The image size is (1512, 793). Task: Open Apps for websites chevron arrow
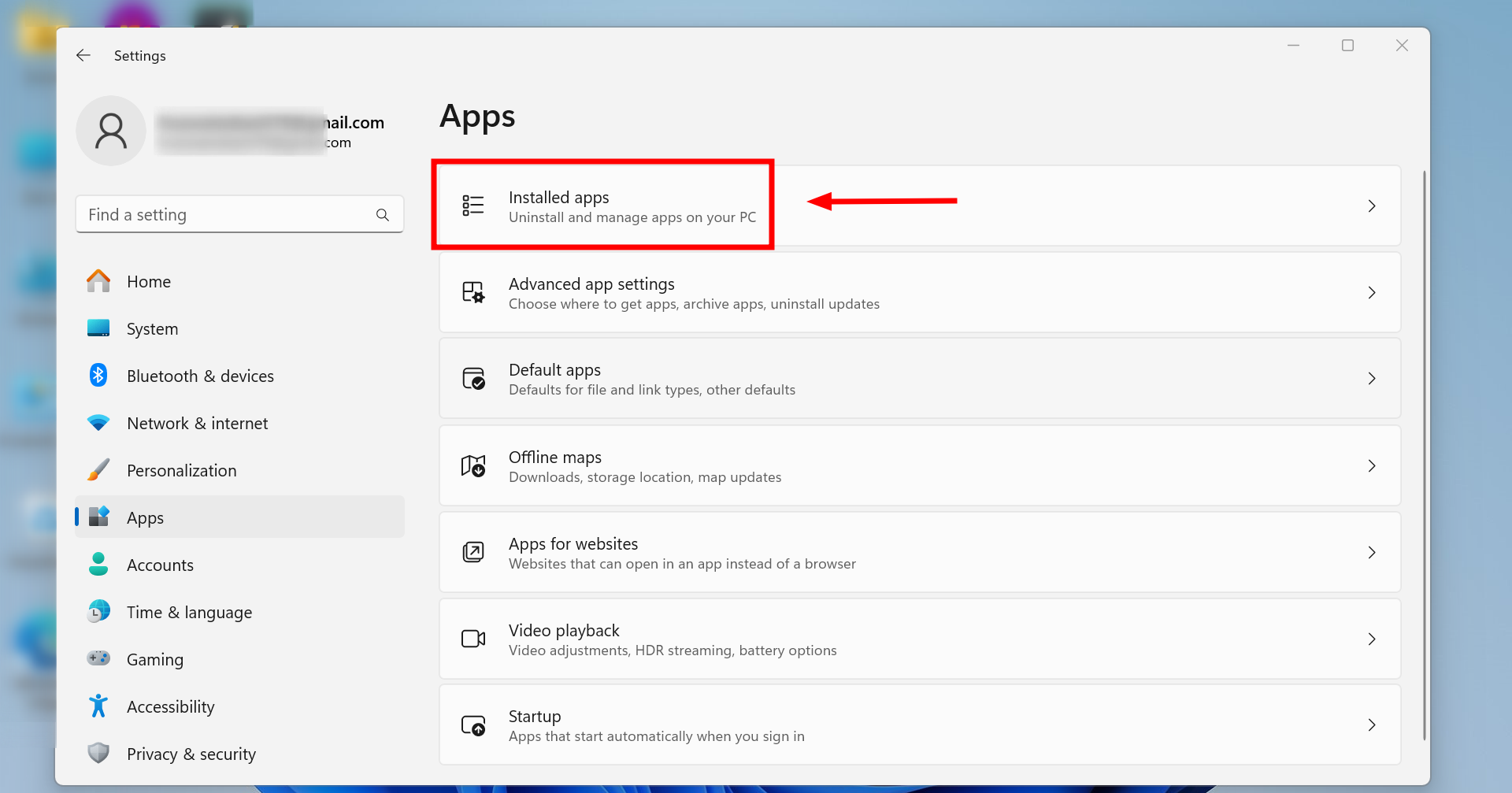tap(1371, 553)
